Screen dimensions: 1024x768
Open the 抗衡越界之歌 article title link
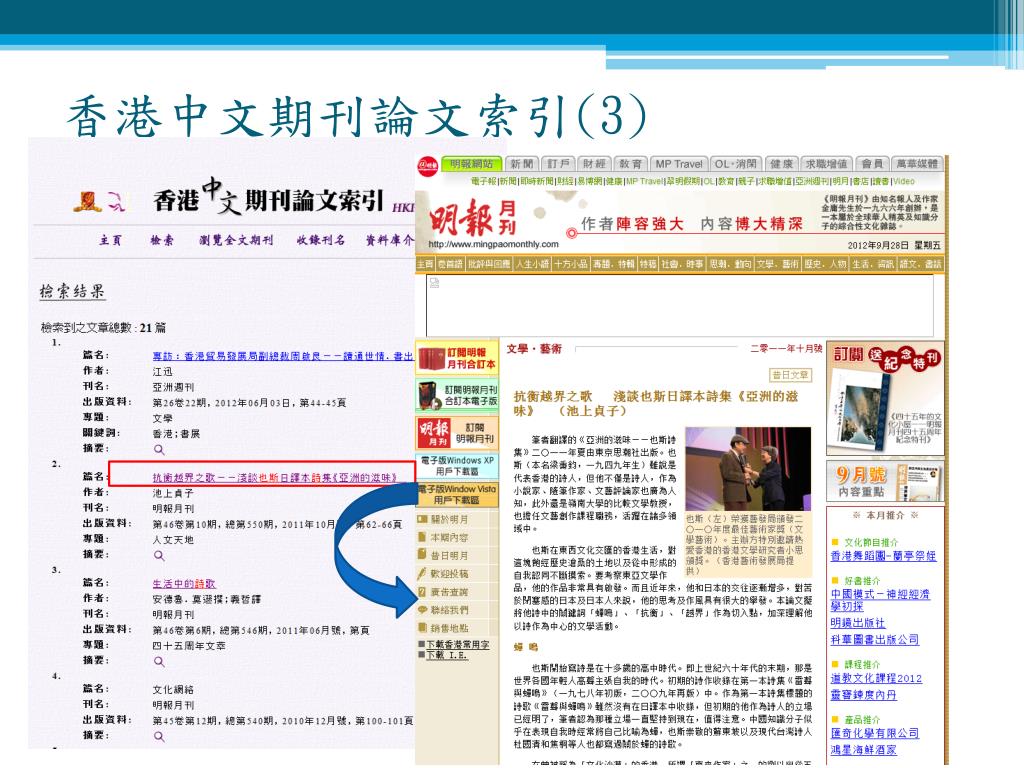(x=275, y=478)
